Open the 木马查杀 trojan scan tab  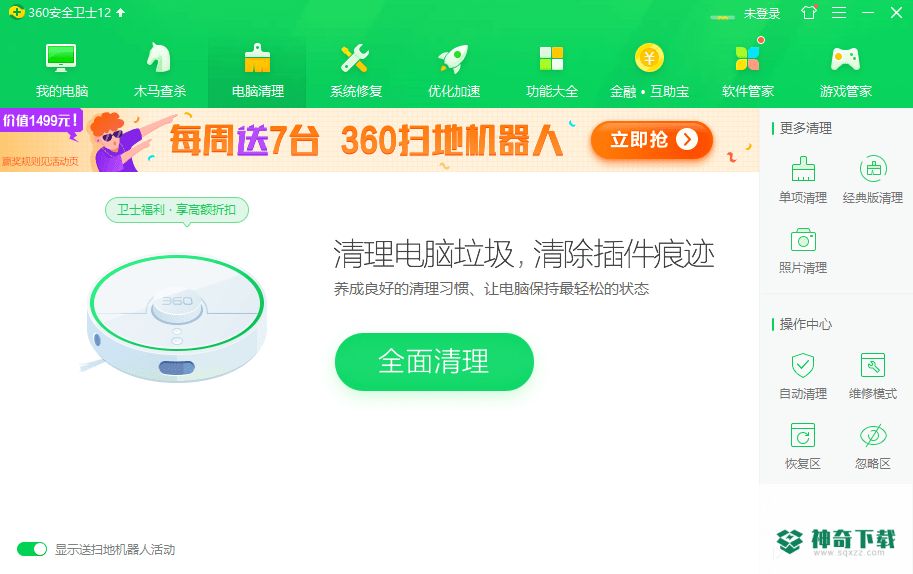click(160, 69)
